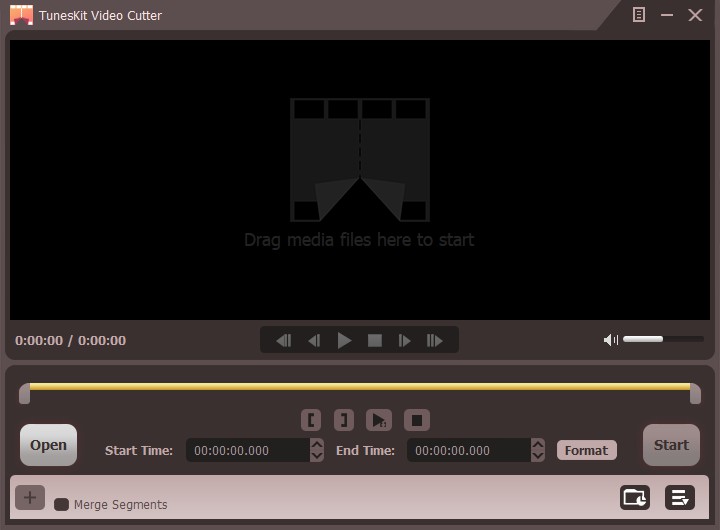Mute audio using the speaker icon
720x530 pixels.
point(610,340)
